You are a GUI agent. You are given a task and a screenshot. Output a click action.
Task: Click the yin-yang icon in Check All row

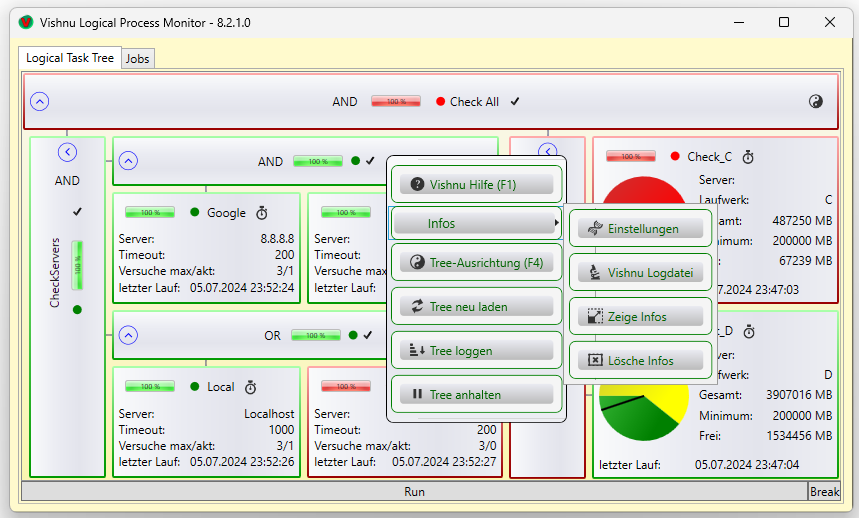click(815, 101)
